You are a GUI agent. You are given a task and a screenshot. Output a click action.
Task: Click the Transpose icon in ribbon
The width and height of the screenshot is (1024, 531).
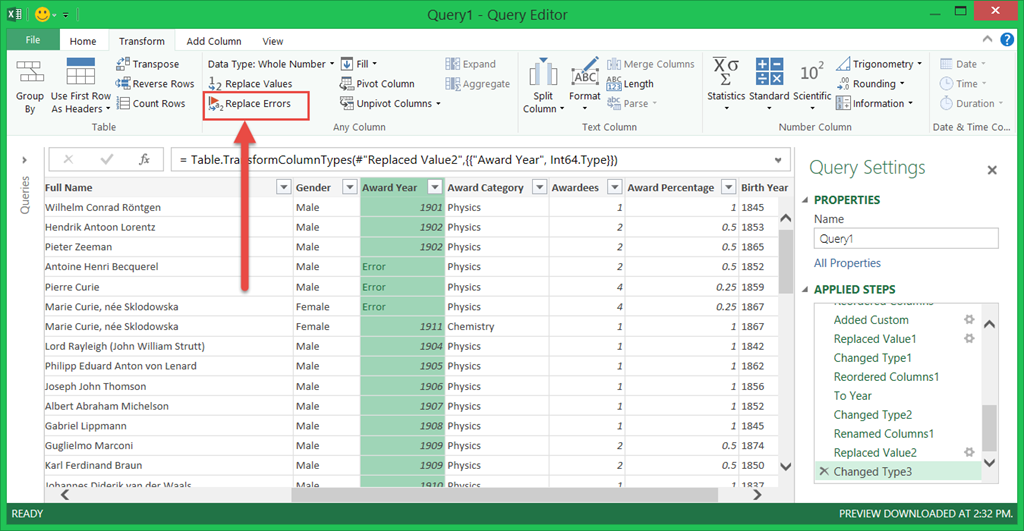click(123, 64)
